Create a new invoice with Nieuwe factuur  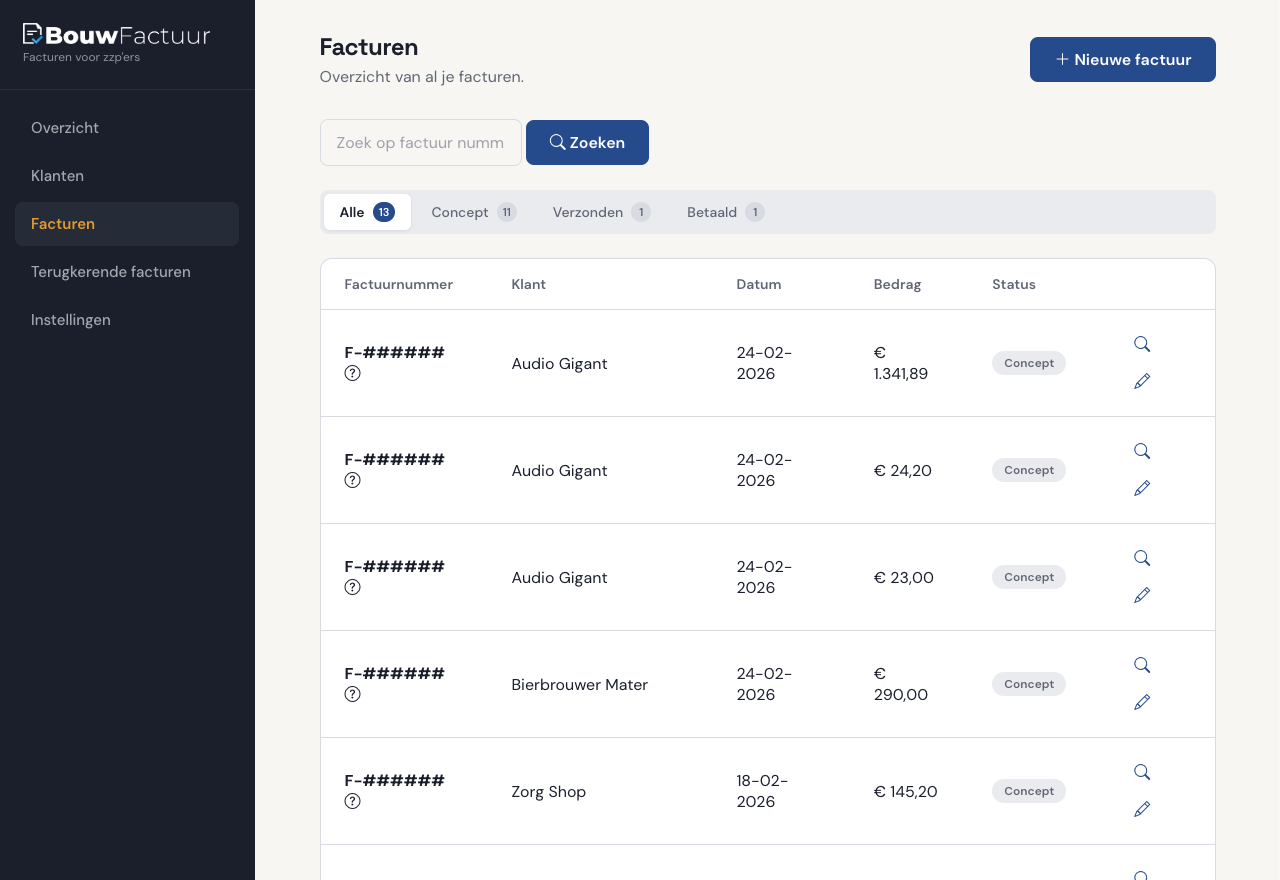(1122, 59)
